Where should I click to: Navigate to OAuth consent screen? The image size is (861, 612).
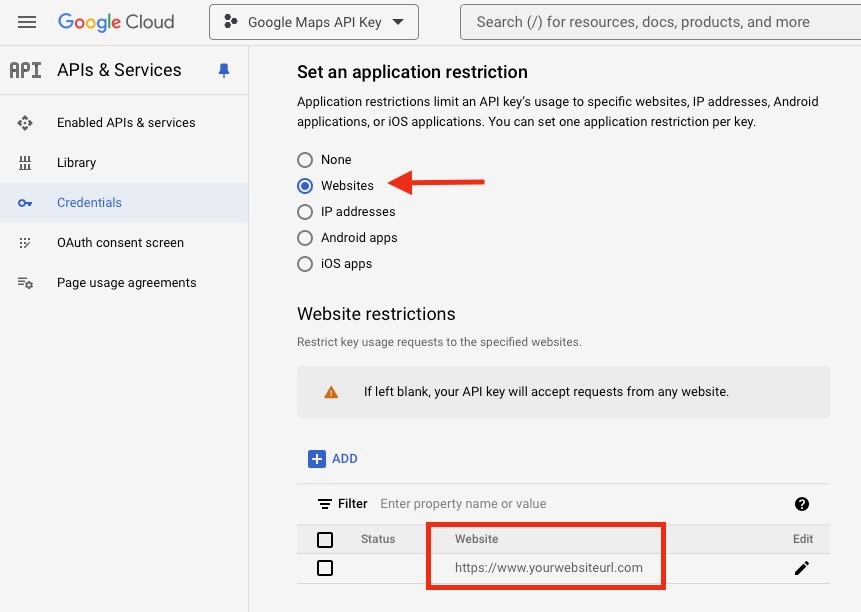pyautogui.click(x=118, y=242)
